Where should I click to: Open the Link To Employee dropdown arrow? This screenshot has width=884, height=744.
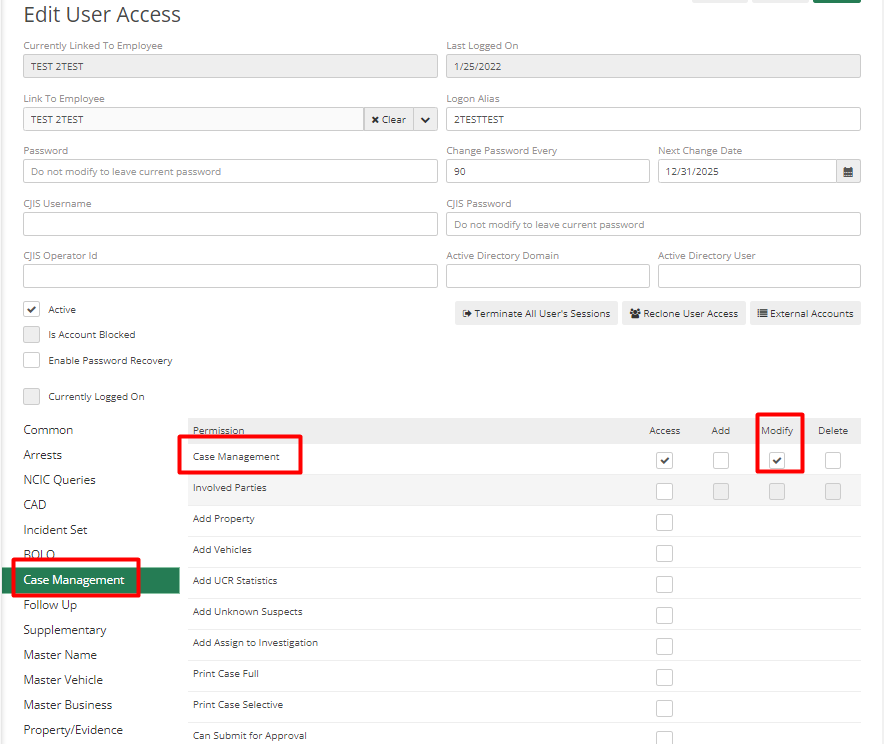coord(425,118)
